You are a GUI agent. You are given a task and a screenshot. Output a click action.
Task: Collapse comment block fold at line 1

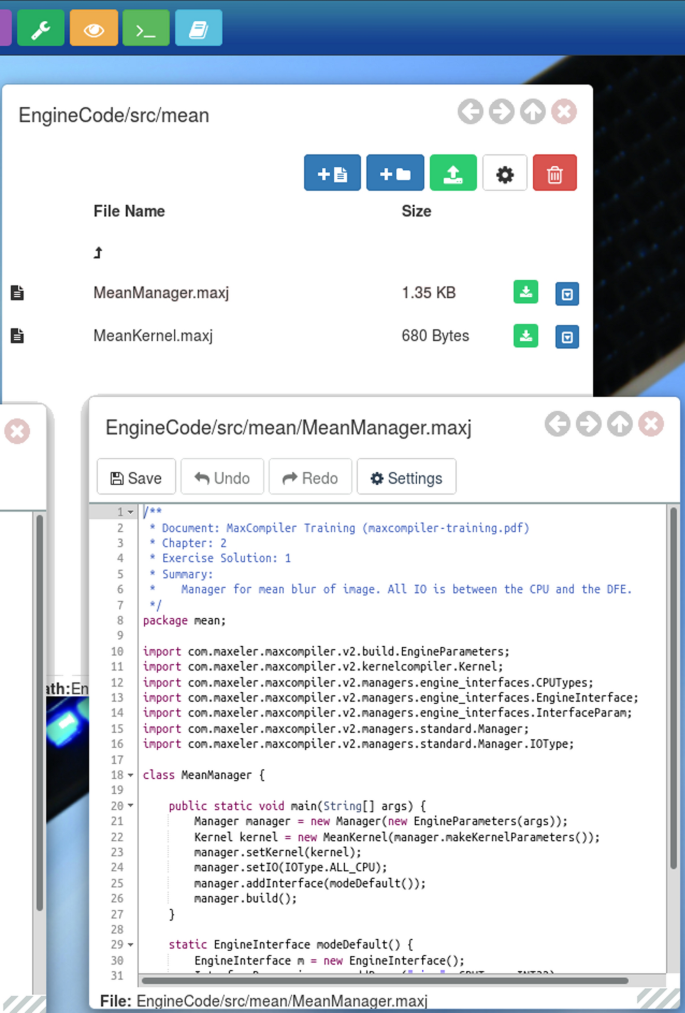130,512
